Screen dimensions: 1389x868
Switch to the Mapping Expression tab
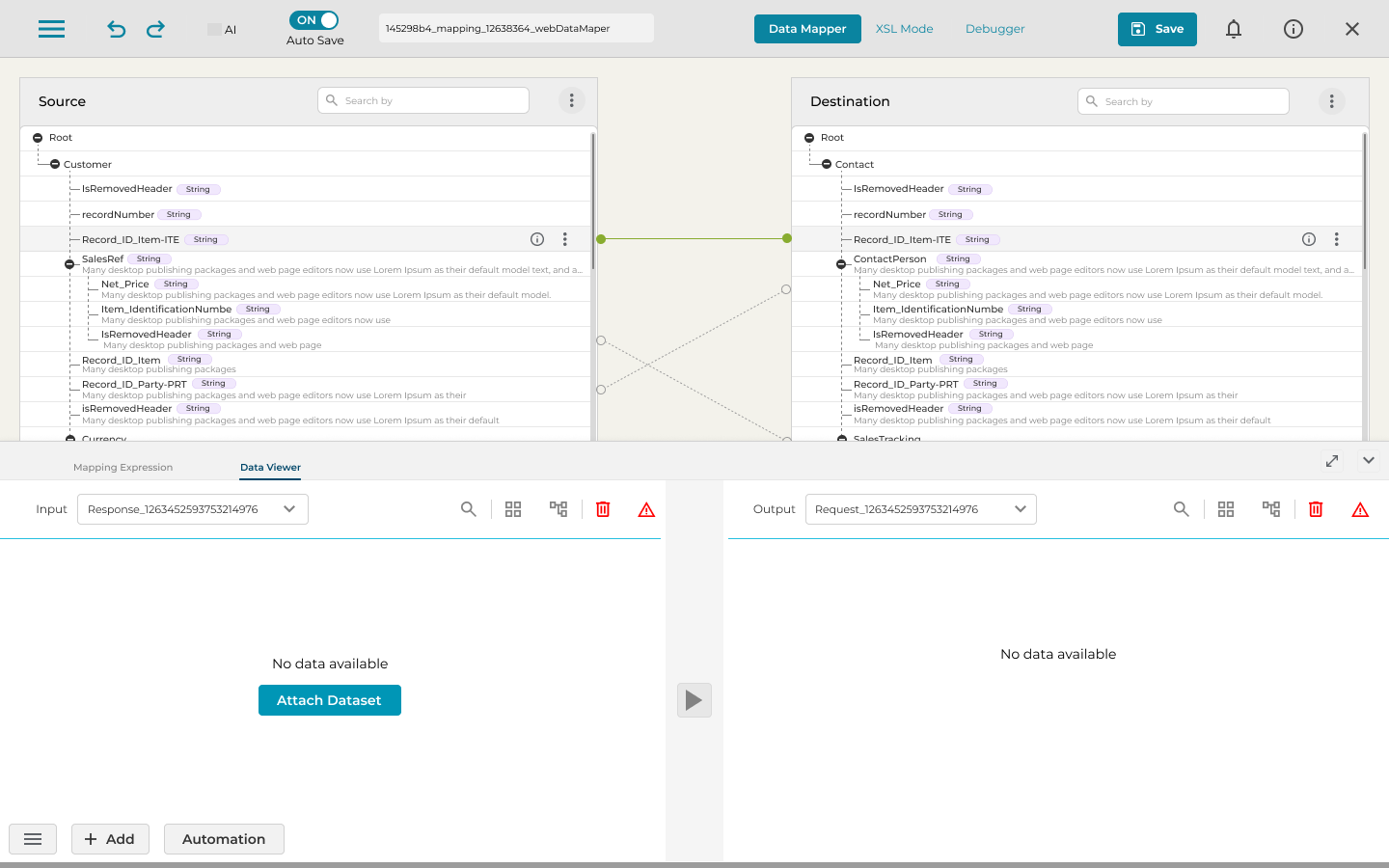point(123,468)
